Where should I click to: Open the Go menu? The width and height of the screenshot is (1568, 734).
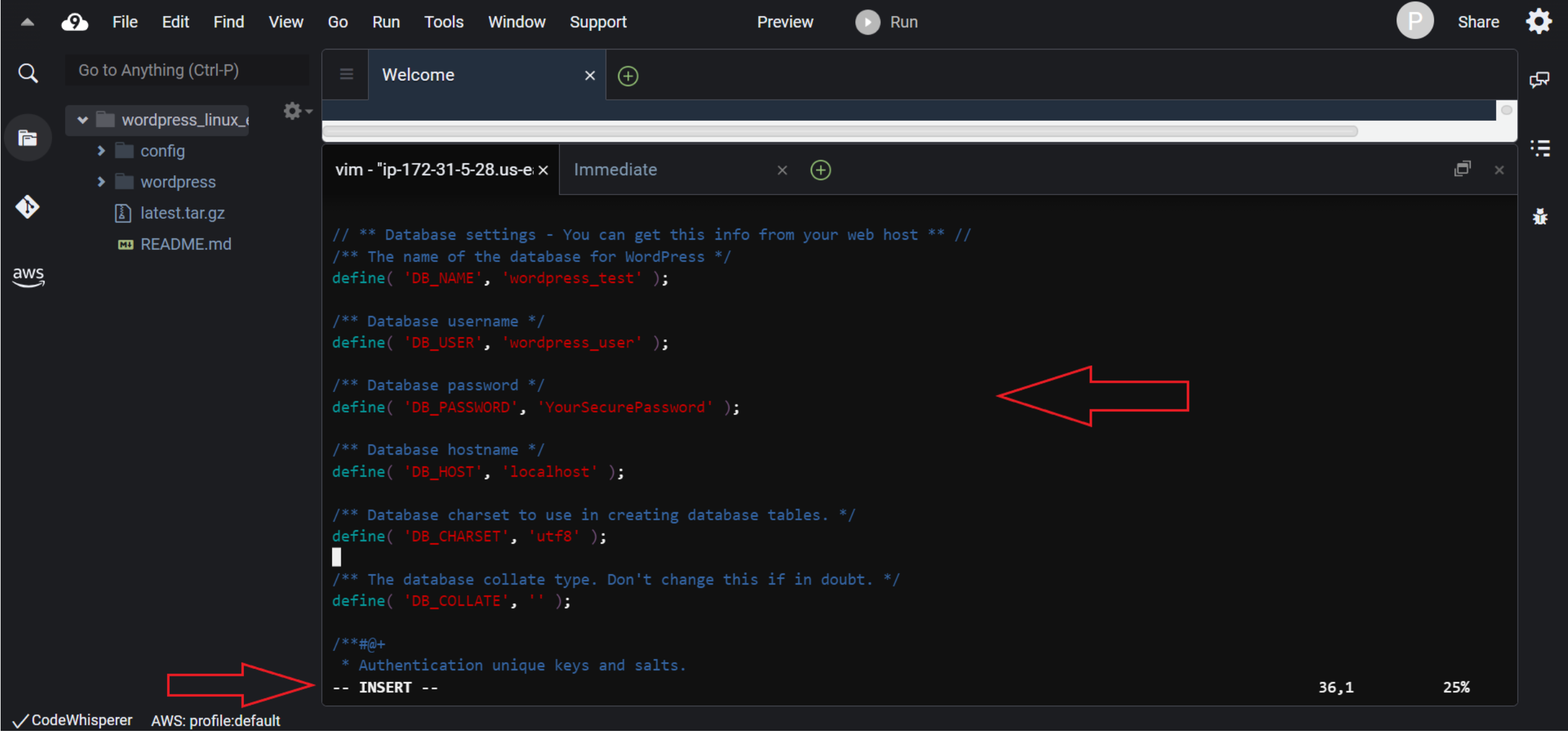(x=338, y=22)
